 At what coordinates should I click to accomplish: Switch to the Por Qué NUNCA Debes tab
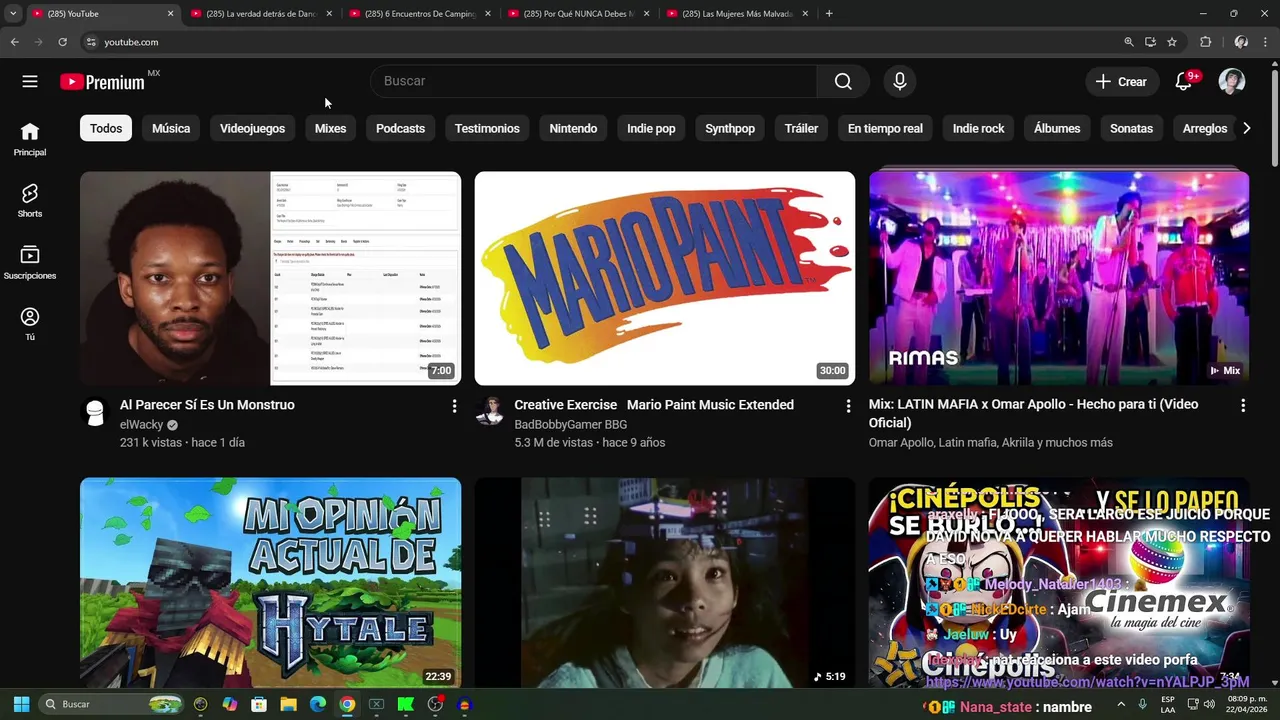click(x=579, y=14)
